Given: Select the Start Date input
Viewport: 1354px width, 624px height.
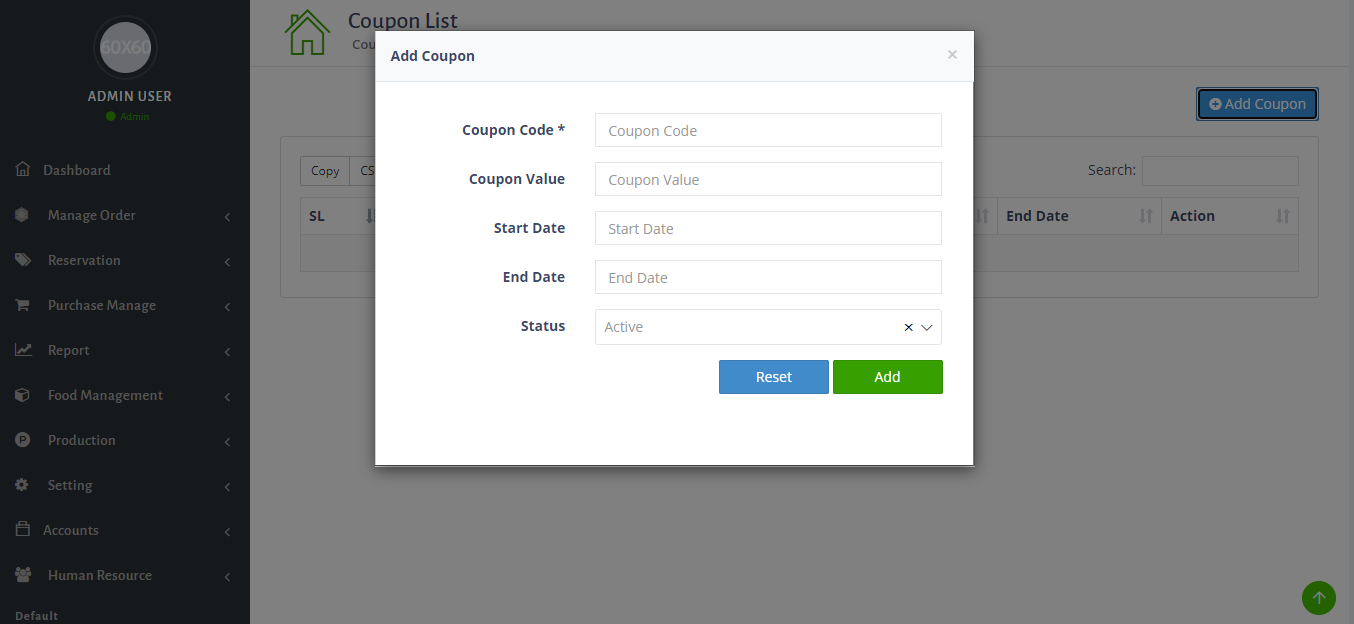Looking at the screenshot, I should click(x=768, y=228).
